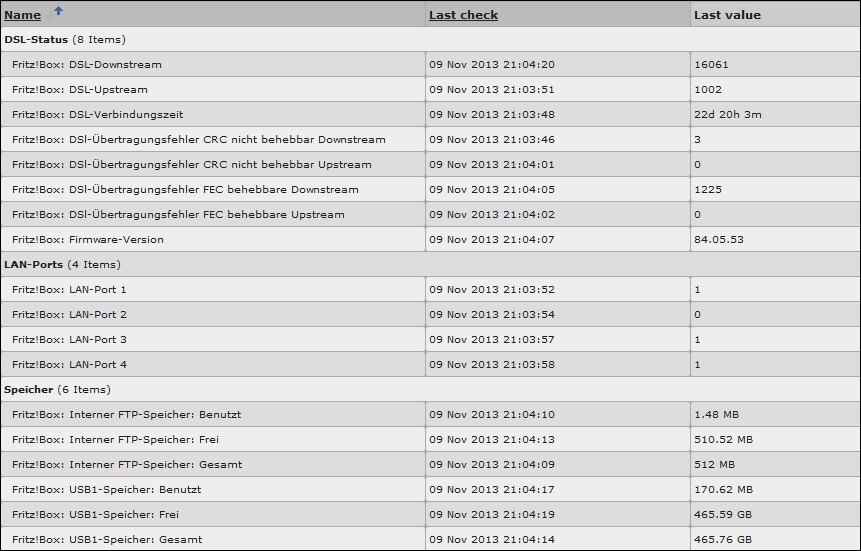
Task: Click the Fritz!Box: LAN-Port 1 item
Action: pos(70,289)
